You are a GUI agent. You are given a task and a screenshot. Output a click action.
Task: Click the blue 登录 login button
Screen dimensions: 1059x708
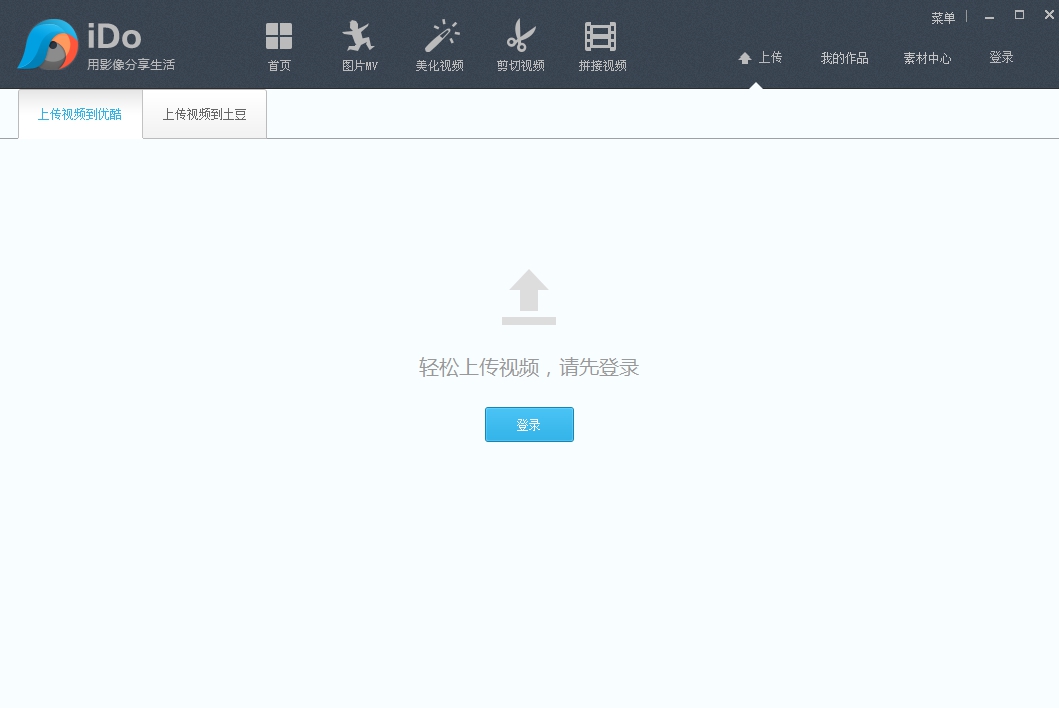[529, 424]
